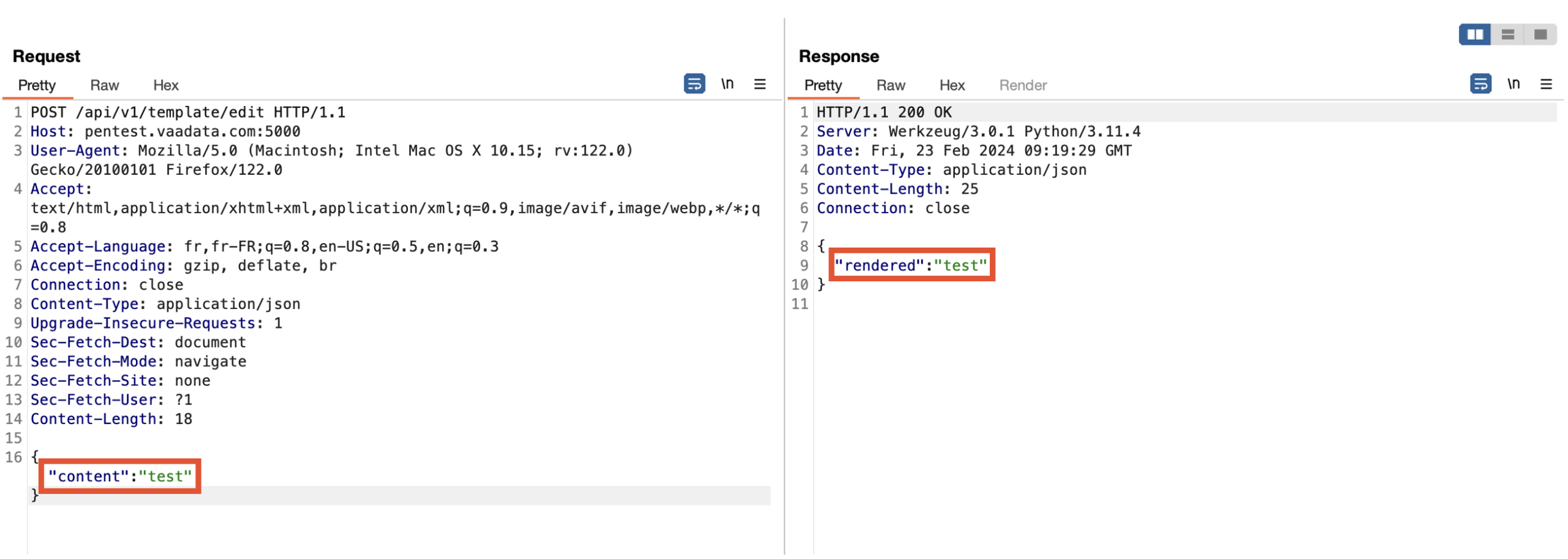Click the POST /api/v1/template/edit request line
The image size is (1568, 559).
[187, 112]
